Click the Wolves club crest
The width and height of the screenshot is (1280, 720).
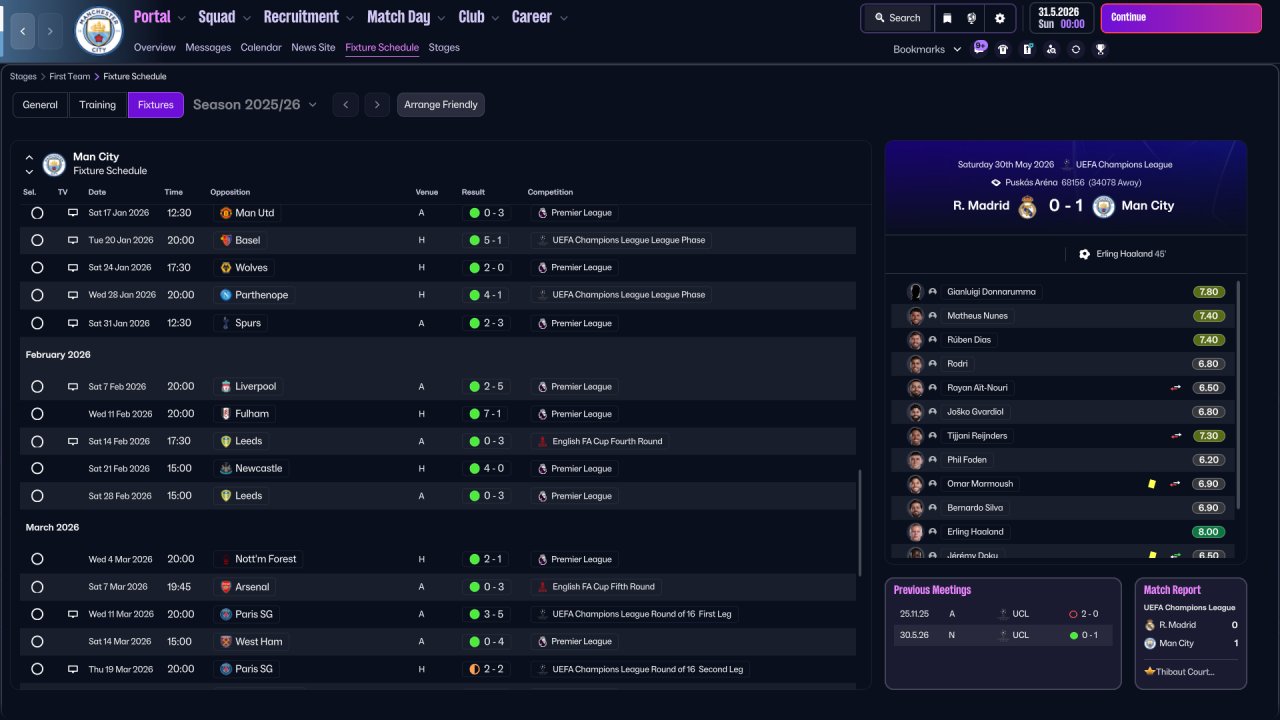226,268
